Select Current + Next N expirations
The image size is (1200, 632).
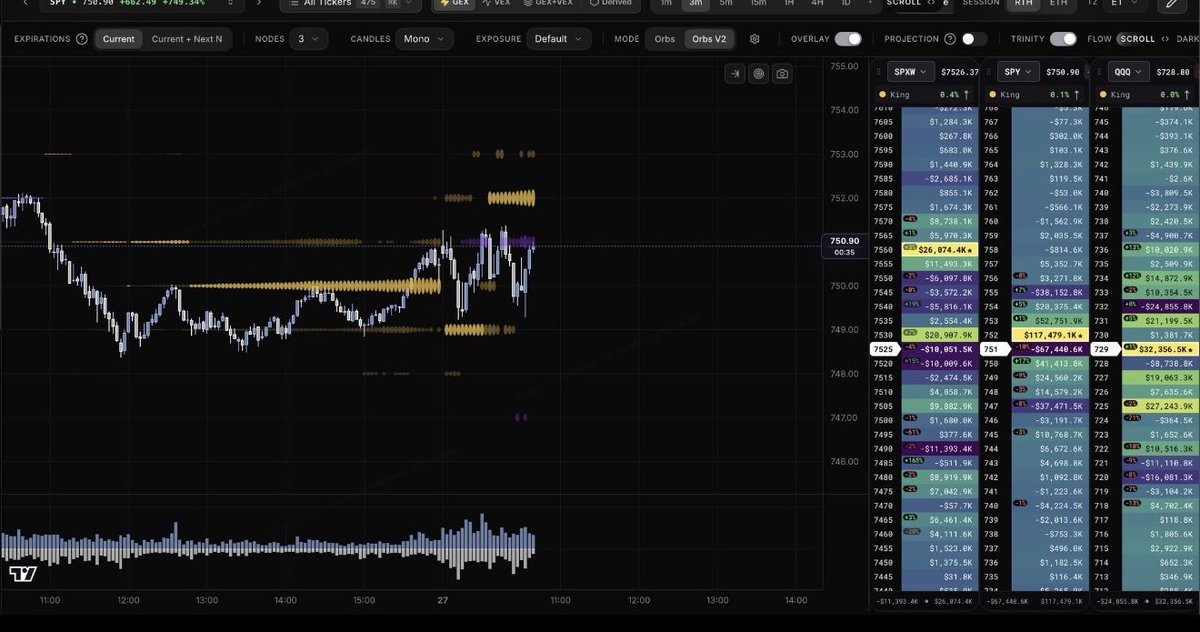coord(187,39)
